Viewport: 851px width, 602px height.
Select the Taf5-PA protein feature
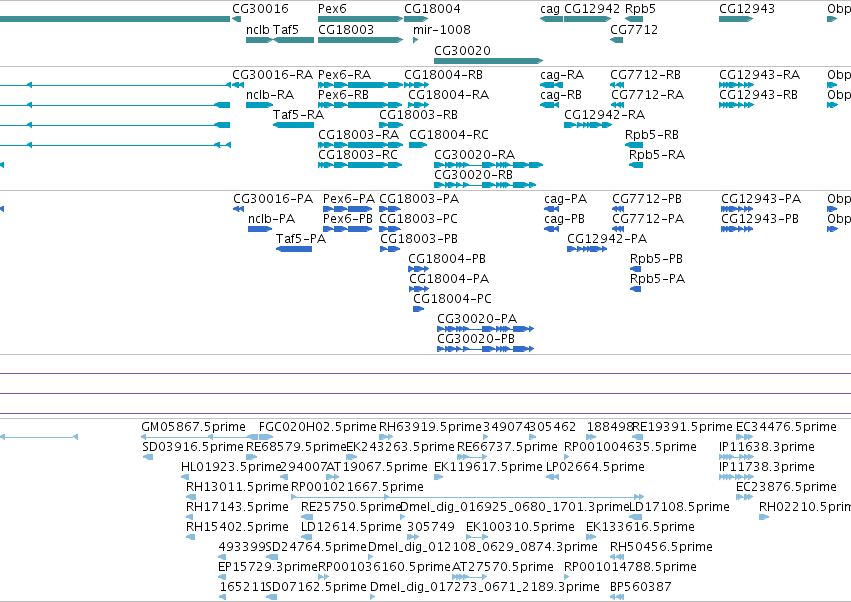294,249
